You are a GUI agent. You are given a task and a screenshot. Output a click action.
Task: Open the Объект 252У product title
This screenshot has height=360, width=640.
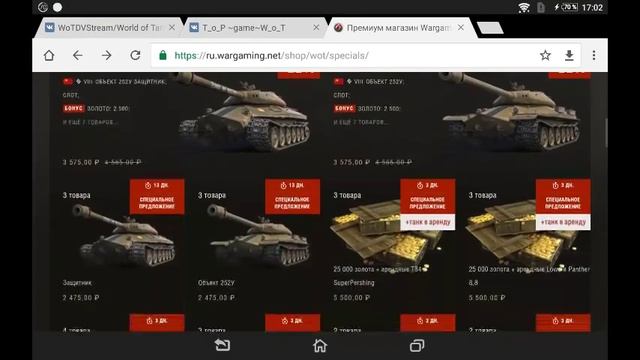pos(216,282)
